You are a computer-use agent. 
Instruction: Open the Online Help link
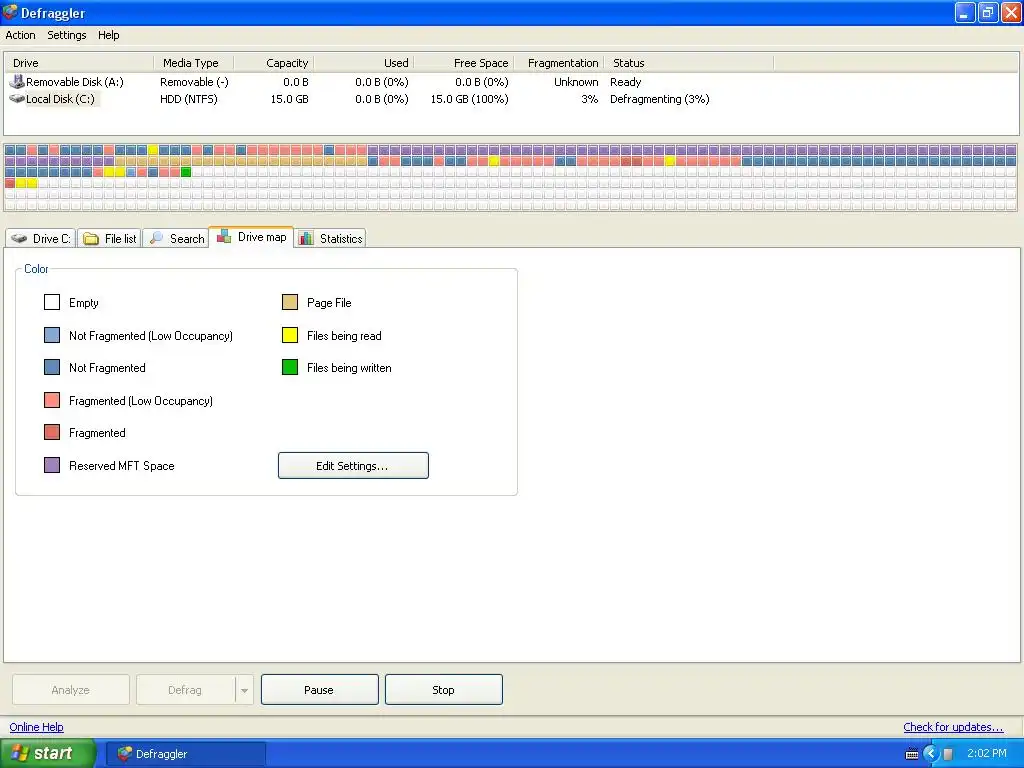[x=37, y=727]
